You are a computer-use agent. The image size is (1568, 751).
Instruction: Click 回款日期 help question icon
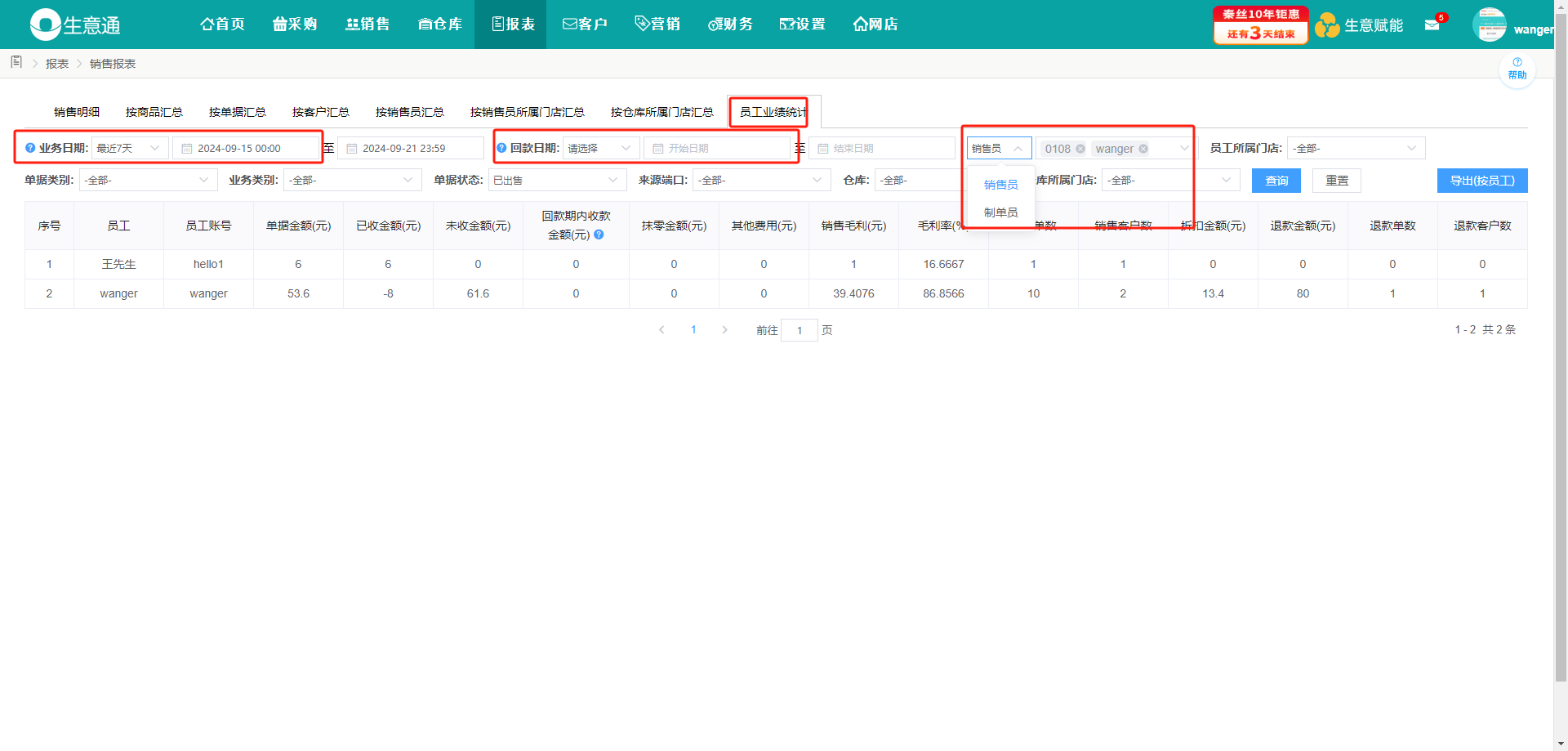tap(501, 148)
